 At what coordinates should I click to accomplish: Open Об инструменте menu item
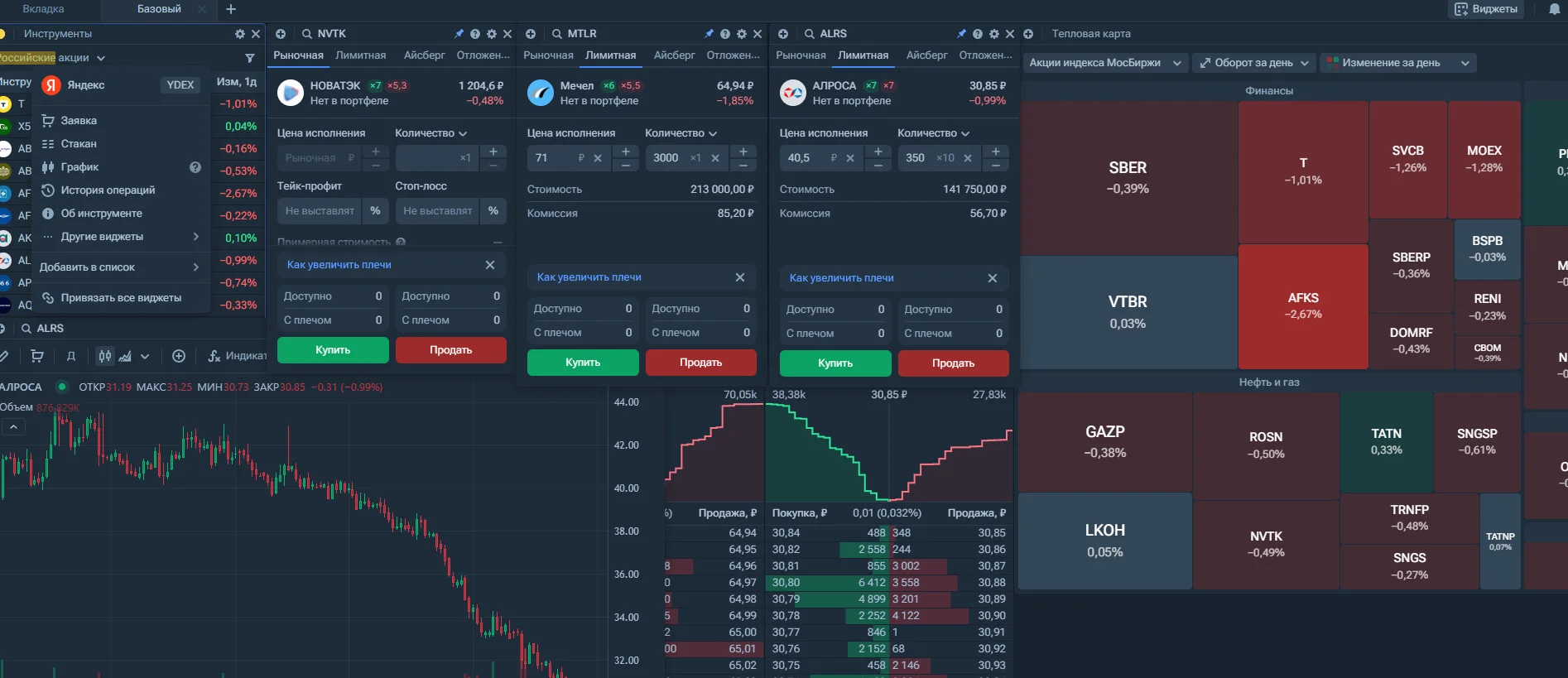coord(120,214)
